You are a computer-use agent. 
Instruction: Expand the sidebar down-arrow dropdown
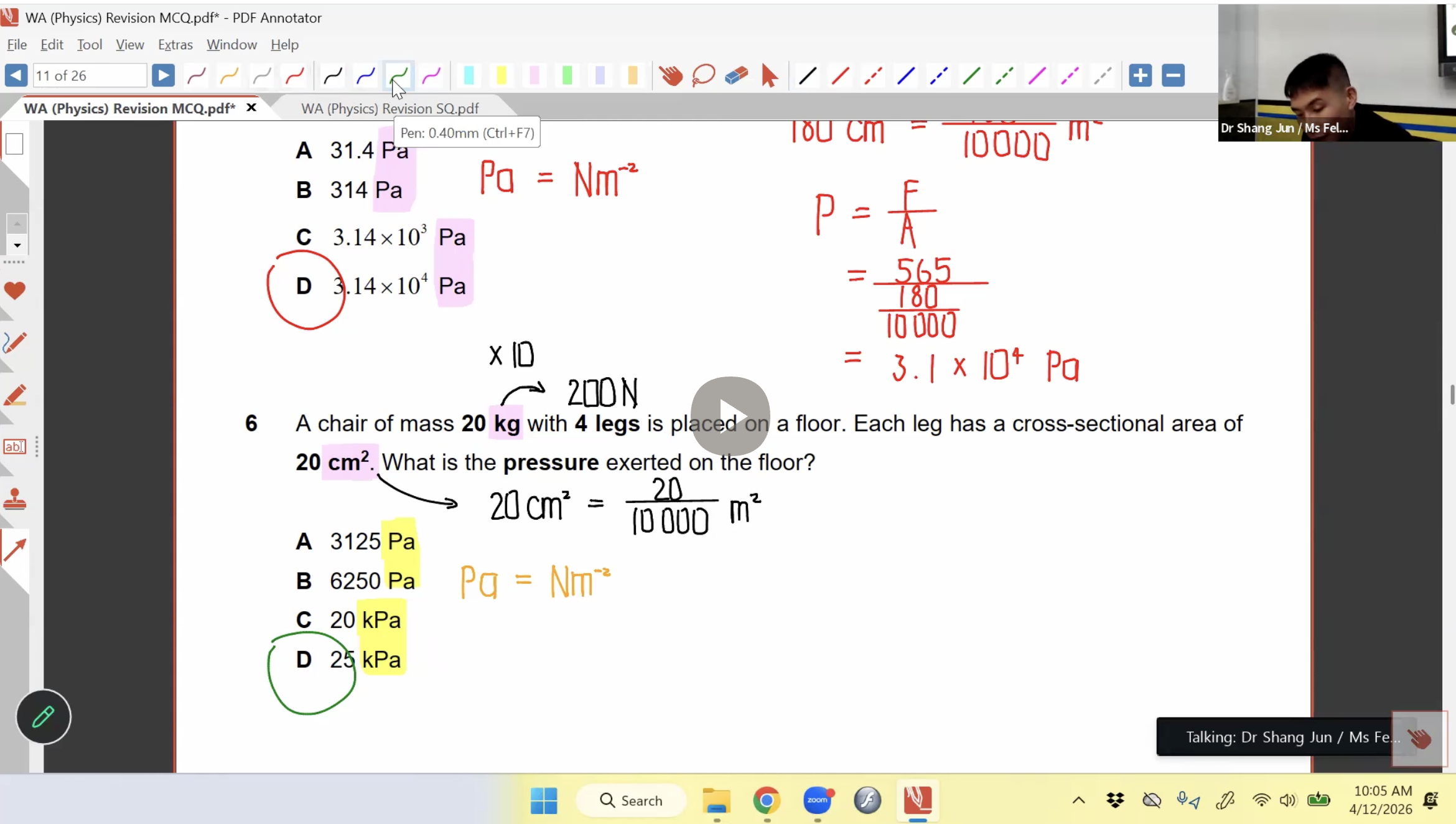17,245
